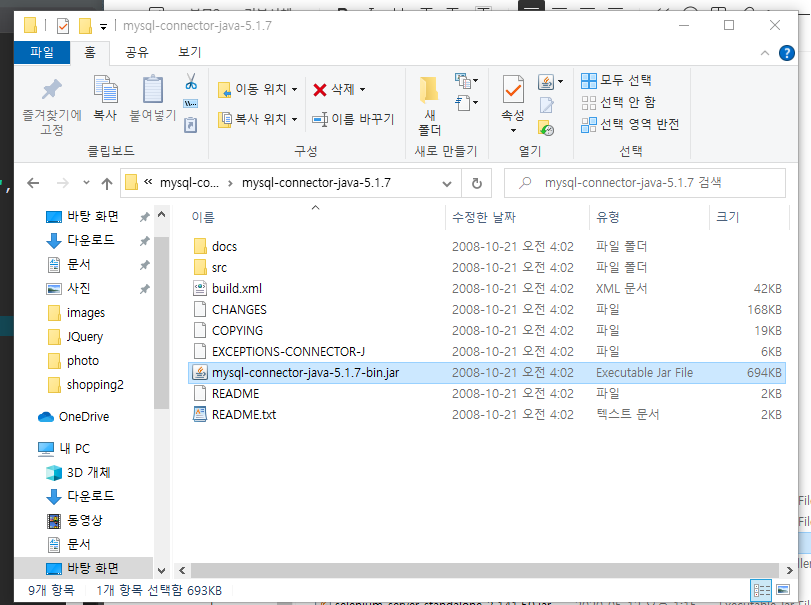This screenshot has width=811, height=605.
Task: Click 선택 안 함 (Select none)
Action: (618, 102)
